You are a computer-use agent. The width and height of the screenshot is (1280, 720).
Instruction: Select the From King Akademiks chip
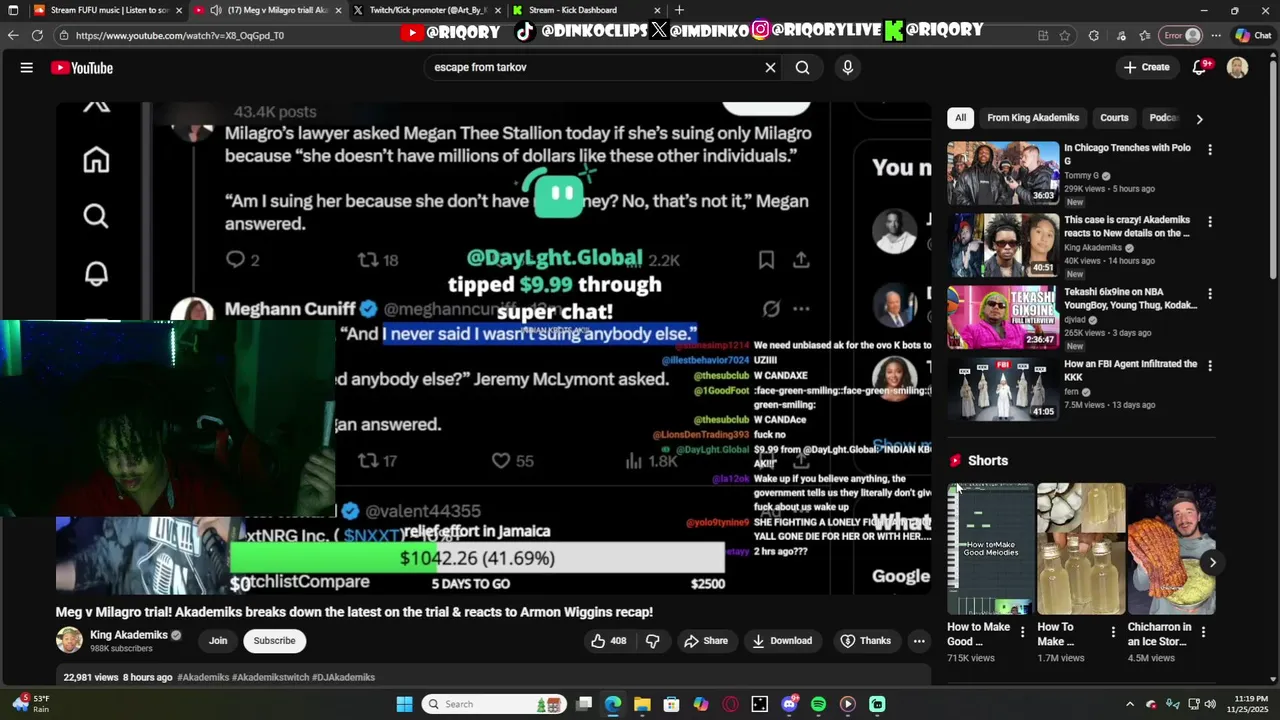1033,118
